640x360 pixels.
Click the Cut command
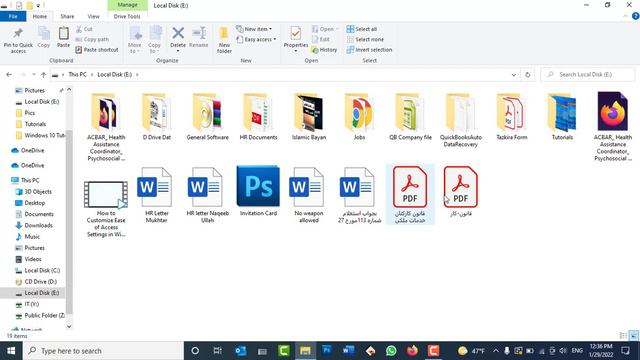tap(84, 29)
